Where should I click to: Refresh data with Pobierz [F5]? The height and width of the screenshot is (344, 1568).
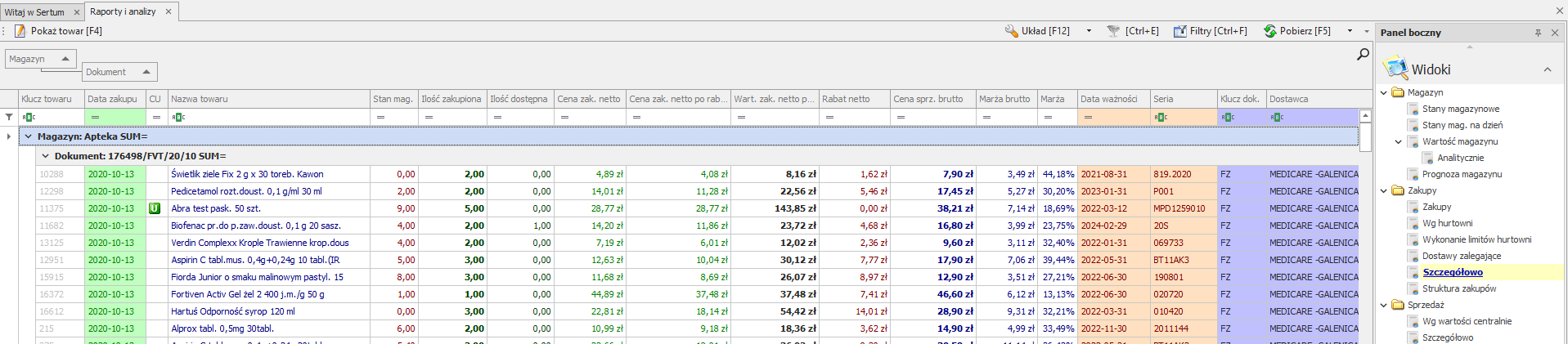pyautogui.click(x=1296, y=31)
